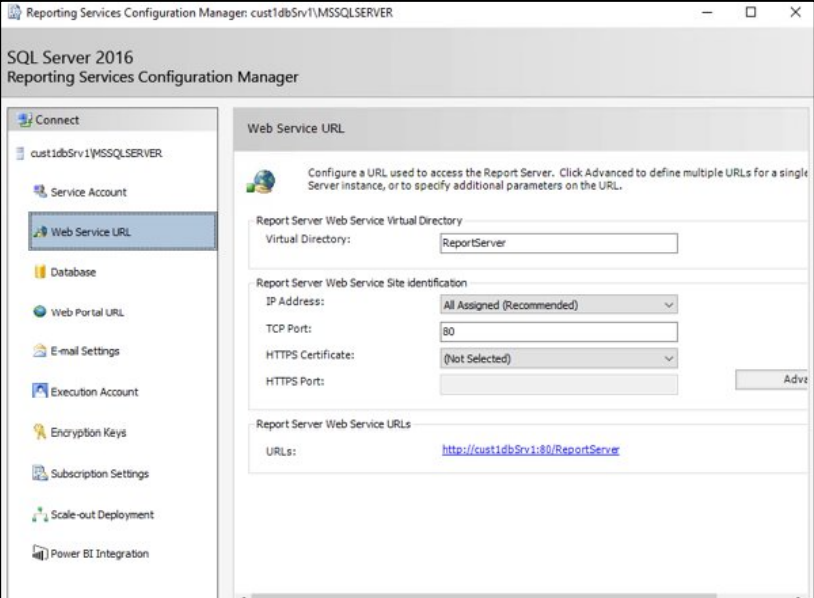This screenshot has height=598, width=814.
Task: Click the globe icon in Web Service URL panel
Action: (x=261, y=181)
